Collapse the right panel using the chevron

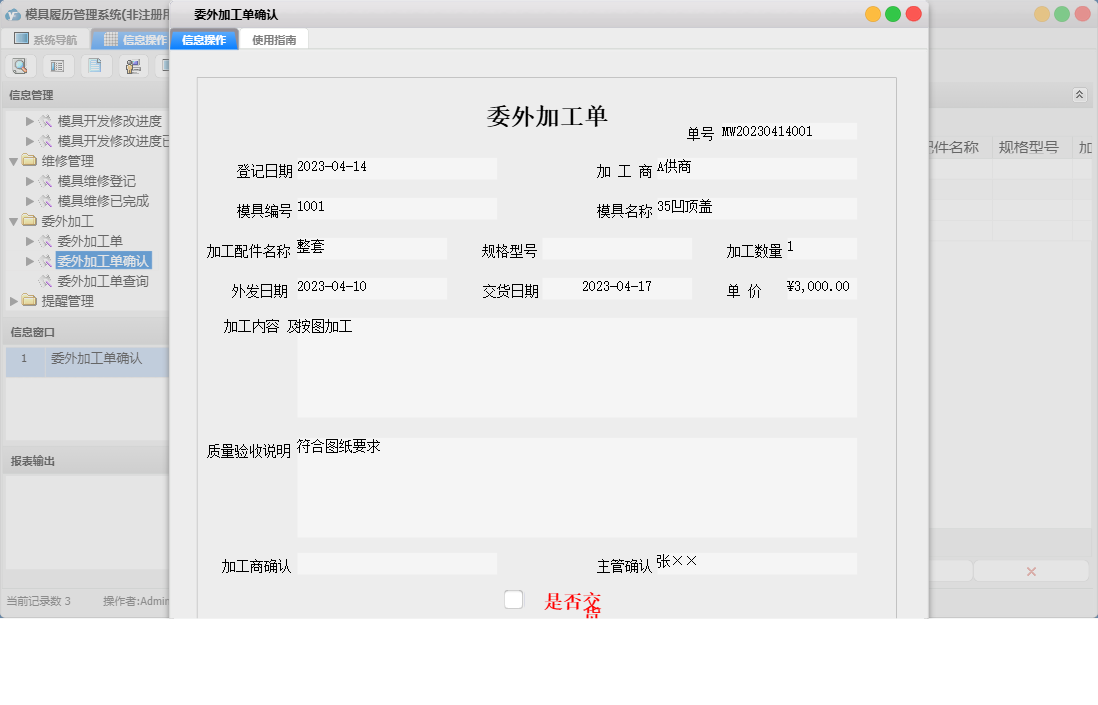pyautogui.click(x=1079, y=94)
